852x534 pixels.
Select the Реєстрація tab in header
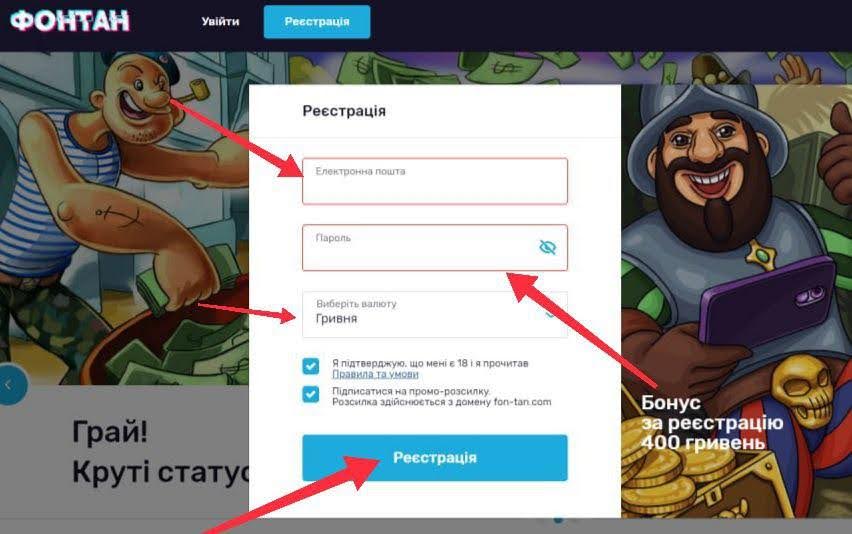(317, 22)
